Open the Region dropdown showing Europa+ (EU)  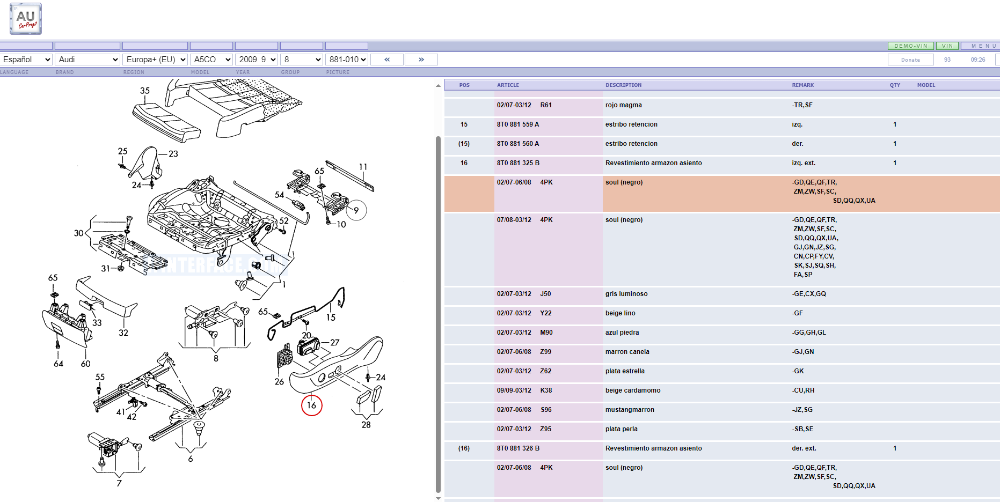pos(155,59)
